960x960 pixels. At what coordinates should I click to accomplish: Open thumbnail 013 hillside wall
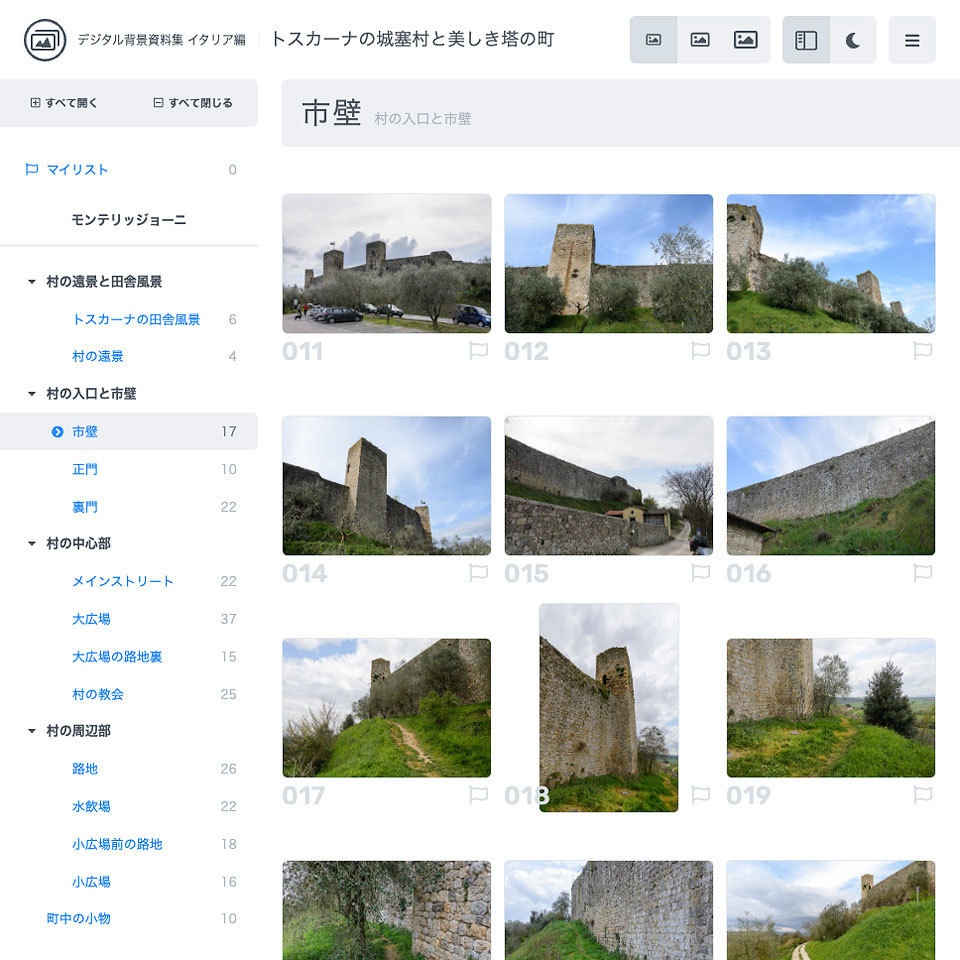(x=831, y=264)
